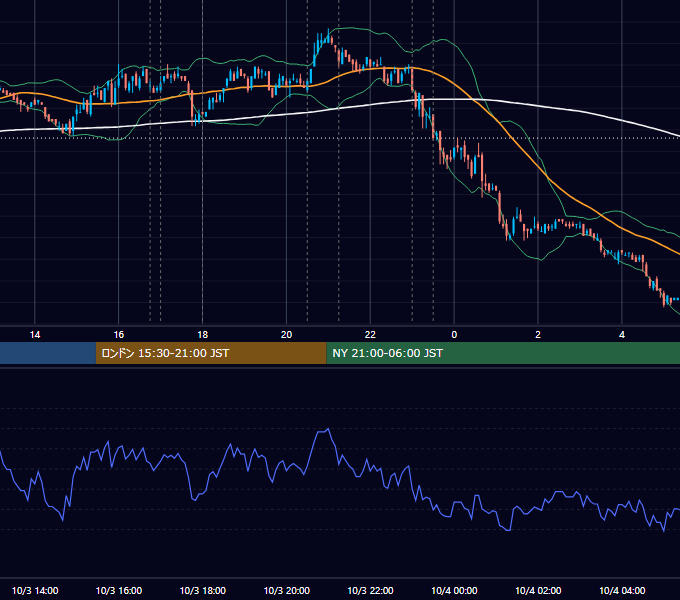Click the 0 hour label on time axis

[454, 335]
